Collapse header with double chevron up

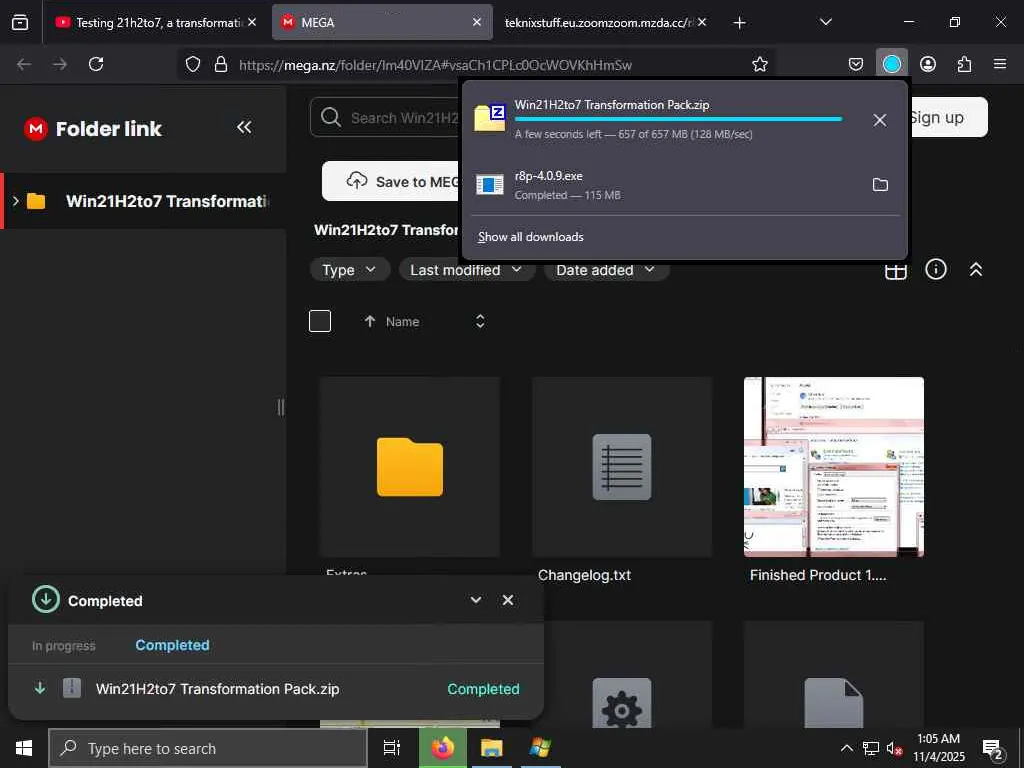tap(976, 269)
